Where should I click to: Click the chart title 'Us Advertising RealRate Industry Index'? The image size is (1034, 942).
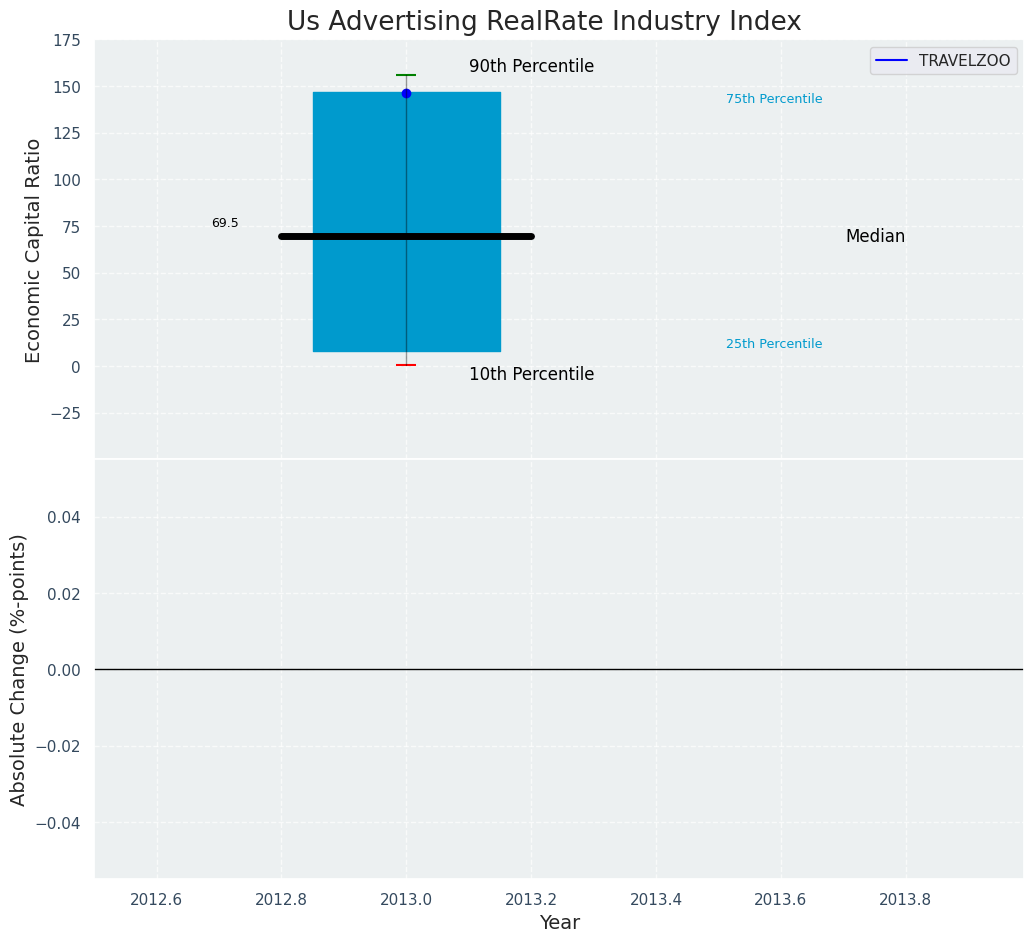[544, 21]
